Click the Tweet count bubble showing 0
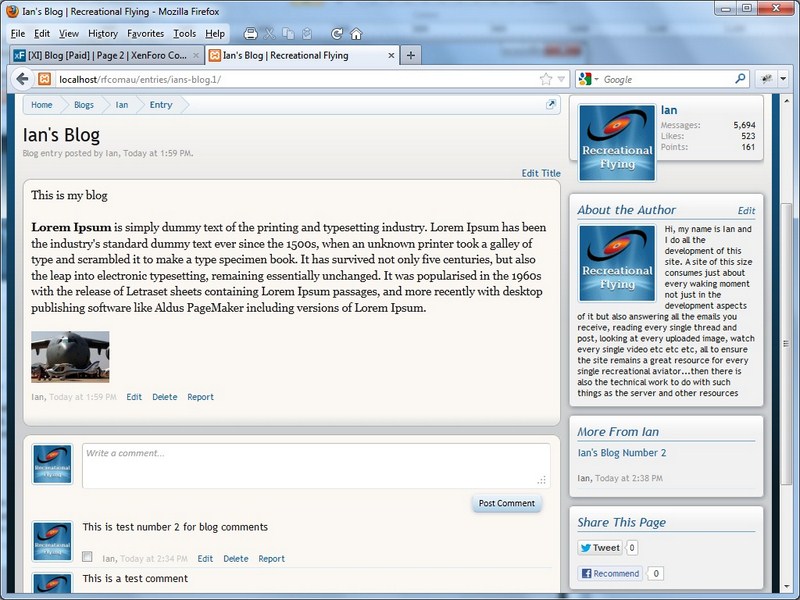The height and width of the screenshot is (600, 800). coord(632,547)
